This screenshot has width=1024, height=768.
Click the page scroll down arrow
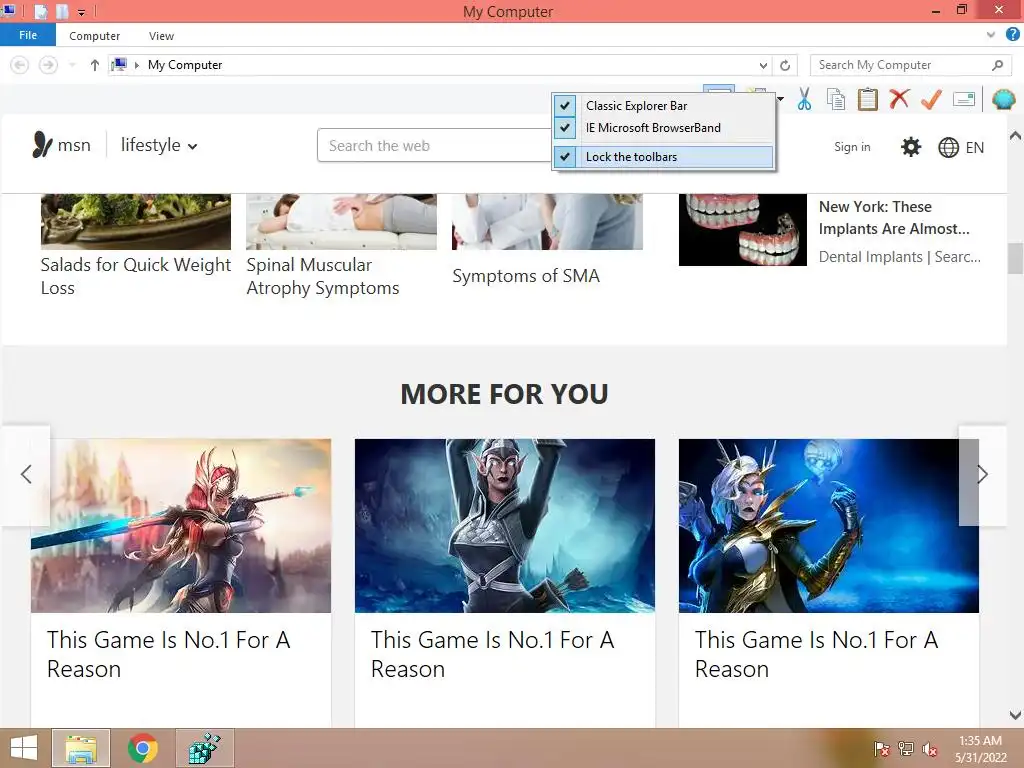pyautogui.click(x=1015, y=714)
